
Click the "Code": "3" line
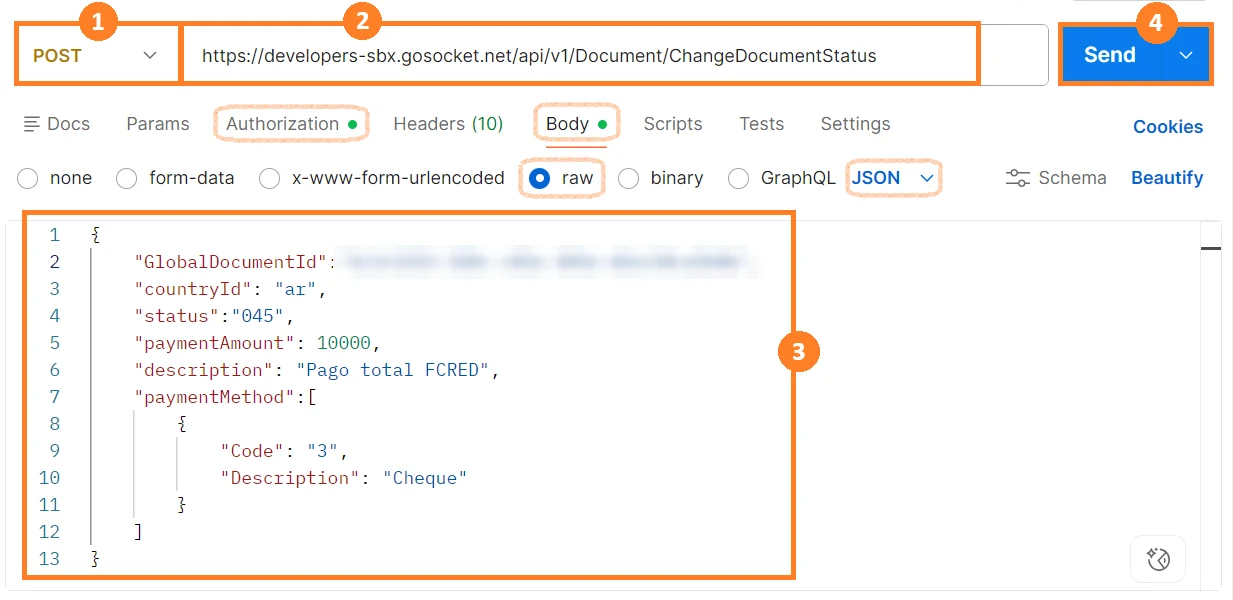pyautogui.click(x=284, y=451)
